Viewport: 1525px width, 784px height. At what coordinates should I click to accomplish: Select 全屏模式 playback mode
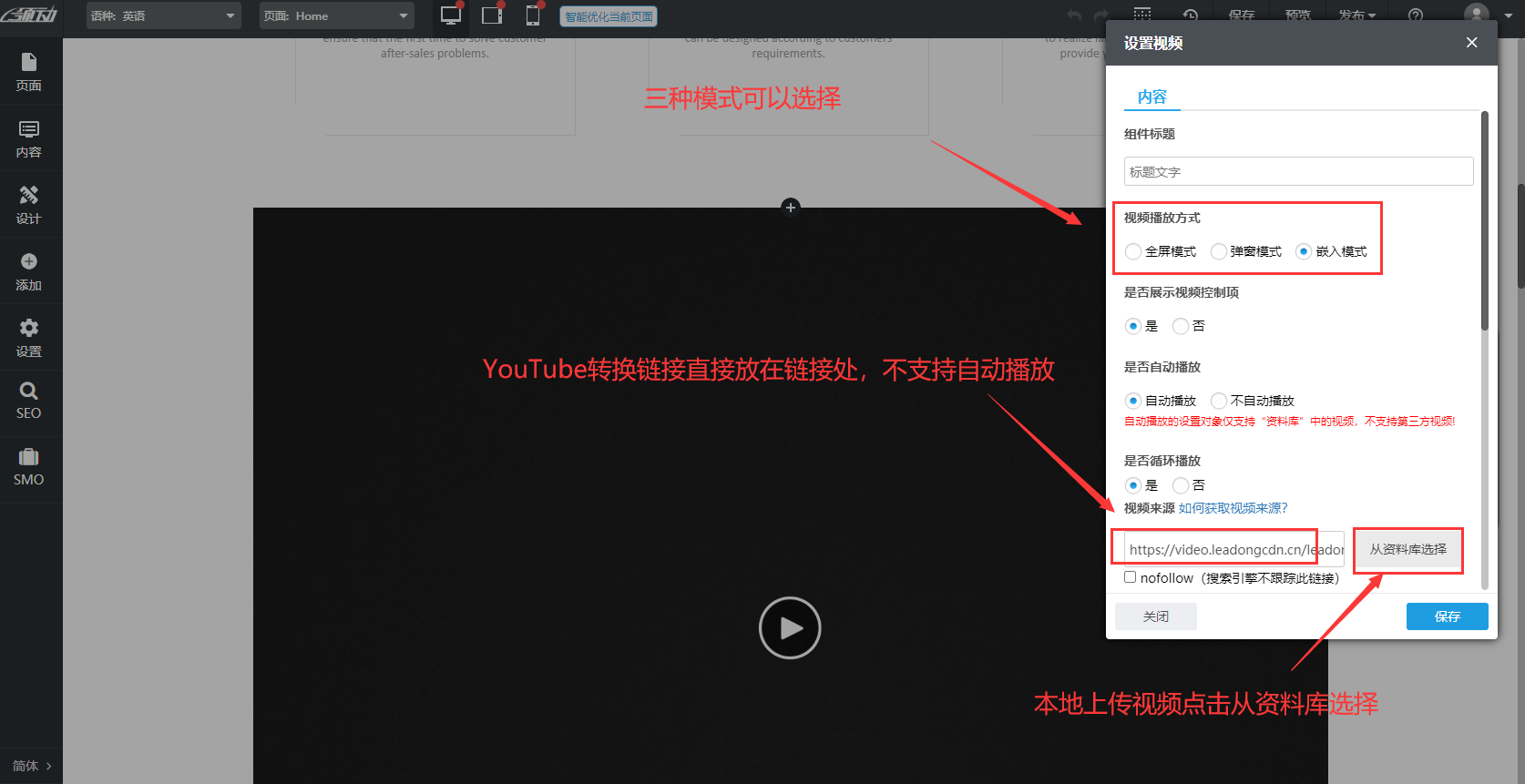[x=1133, y=251]
